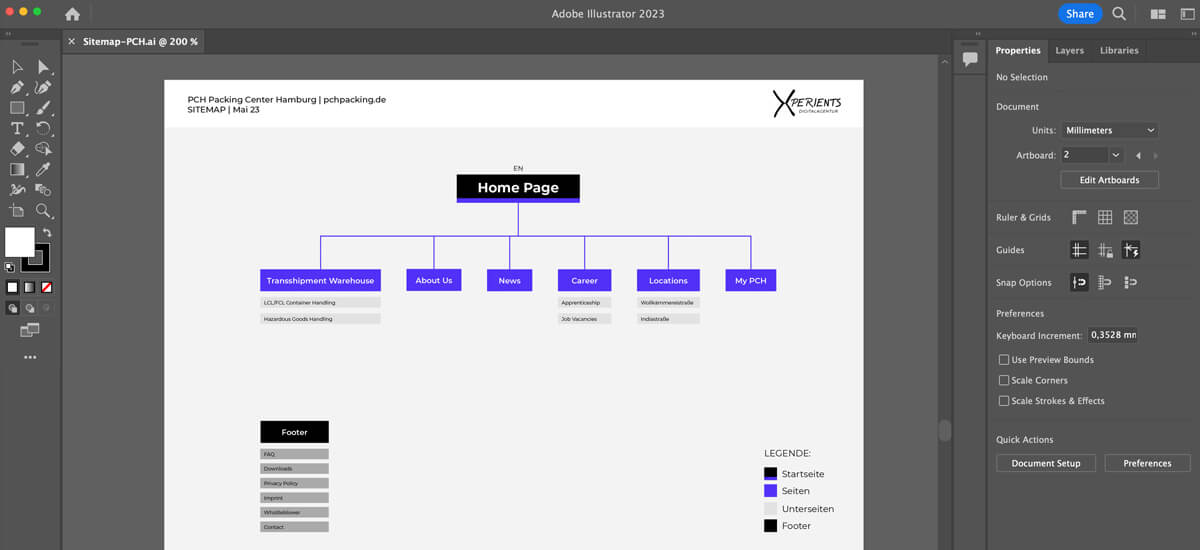Toggle Show Grid
This screenshot has width=1200, height=550.
pyautogui.click(x=1105, y=217)
